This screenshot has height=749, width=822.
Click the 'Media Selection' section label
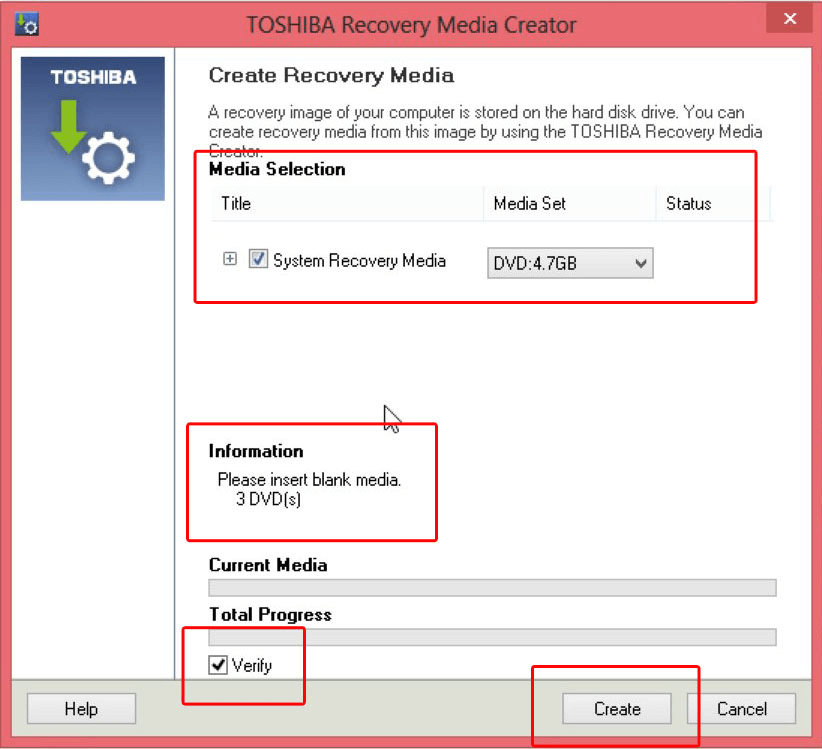(277, 169)
